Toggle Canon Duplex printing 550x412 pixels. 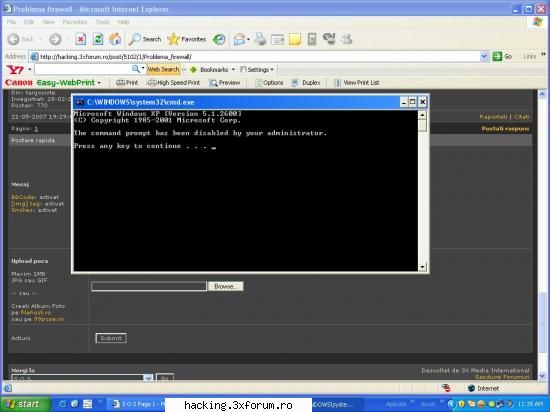(306, 83)
